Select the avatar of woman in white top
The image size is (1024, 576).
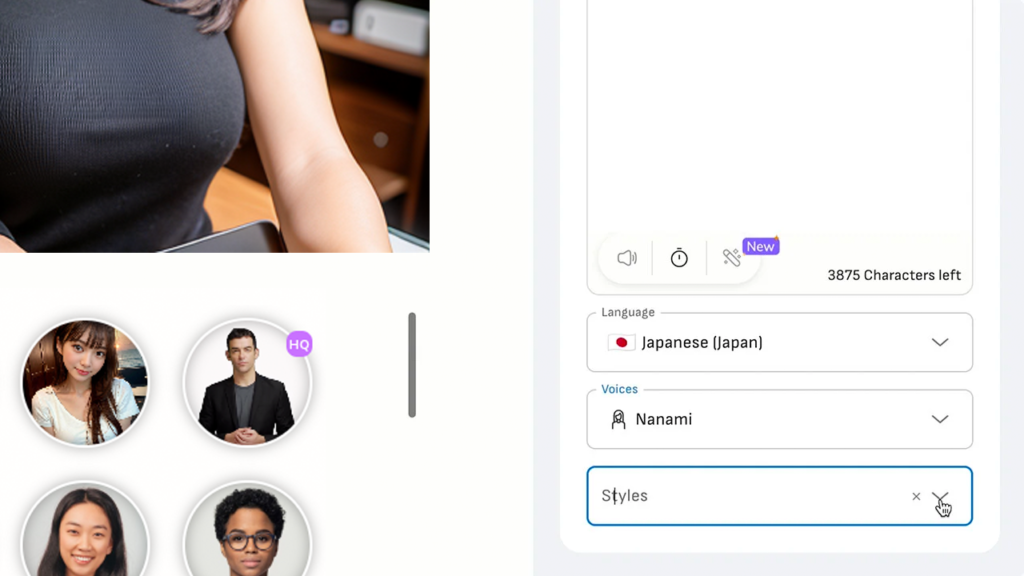(85, 383)
